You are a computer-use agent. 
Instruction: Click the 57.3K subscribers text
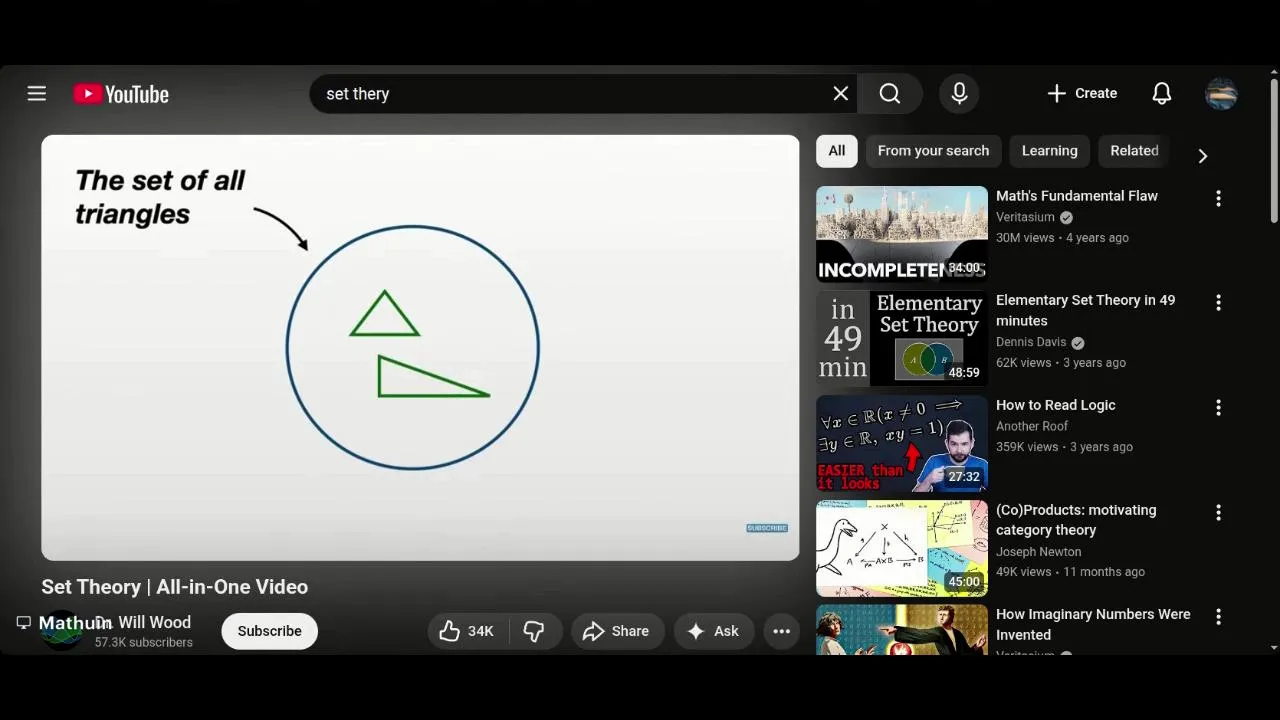(x=144, y=642)
